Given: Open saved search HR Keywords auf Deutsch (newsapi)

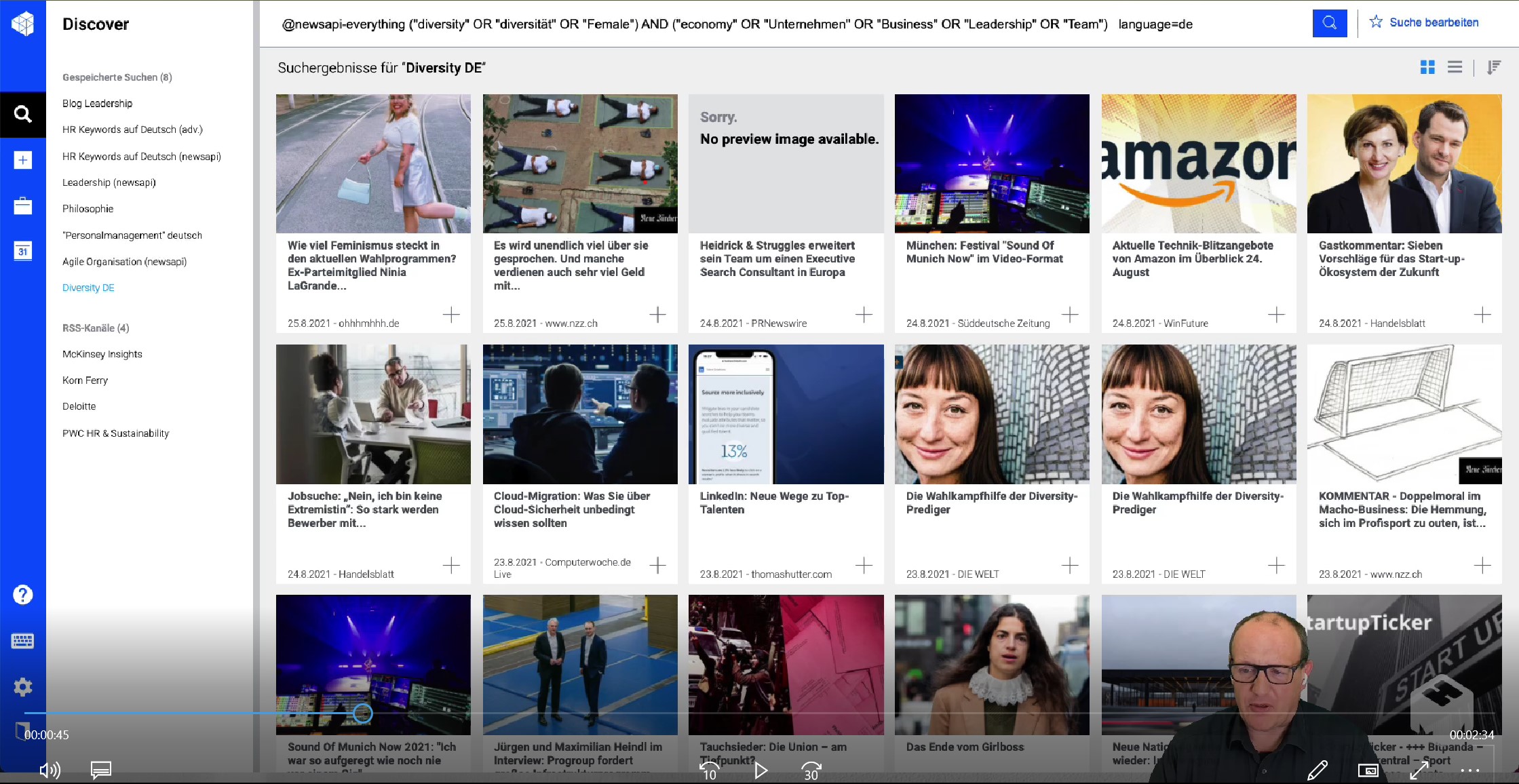Looking at the screenshot, I should pos(142,157).
